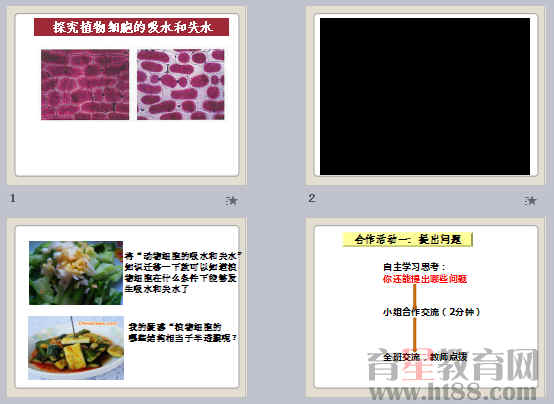
Task: Click the red text 你还能提出哪些问题
Action: 425,279
